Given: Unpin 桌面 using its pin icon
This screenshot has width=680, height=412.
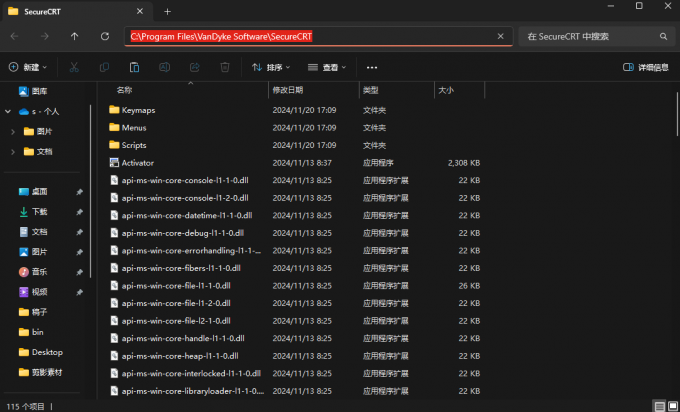Looking at the screenshot, I should [79, 192].
